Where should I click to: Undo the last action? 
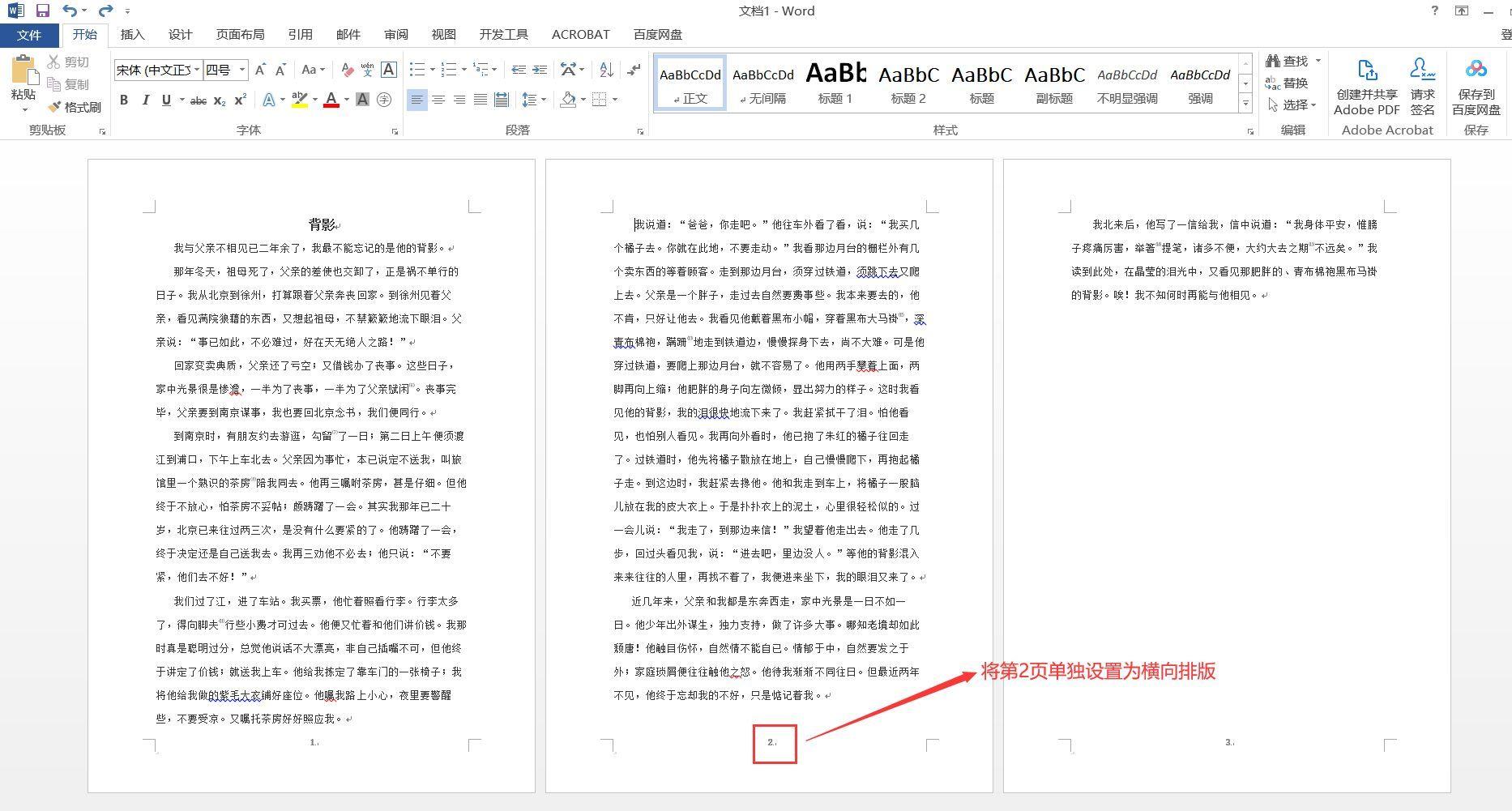click(x=70, y=11)
